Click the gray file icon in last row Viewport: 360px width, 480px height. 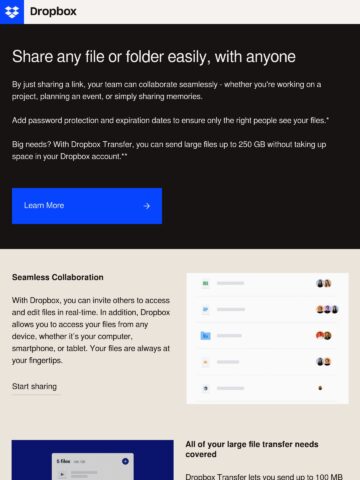tap(205, 388)
